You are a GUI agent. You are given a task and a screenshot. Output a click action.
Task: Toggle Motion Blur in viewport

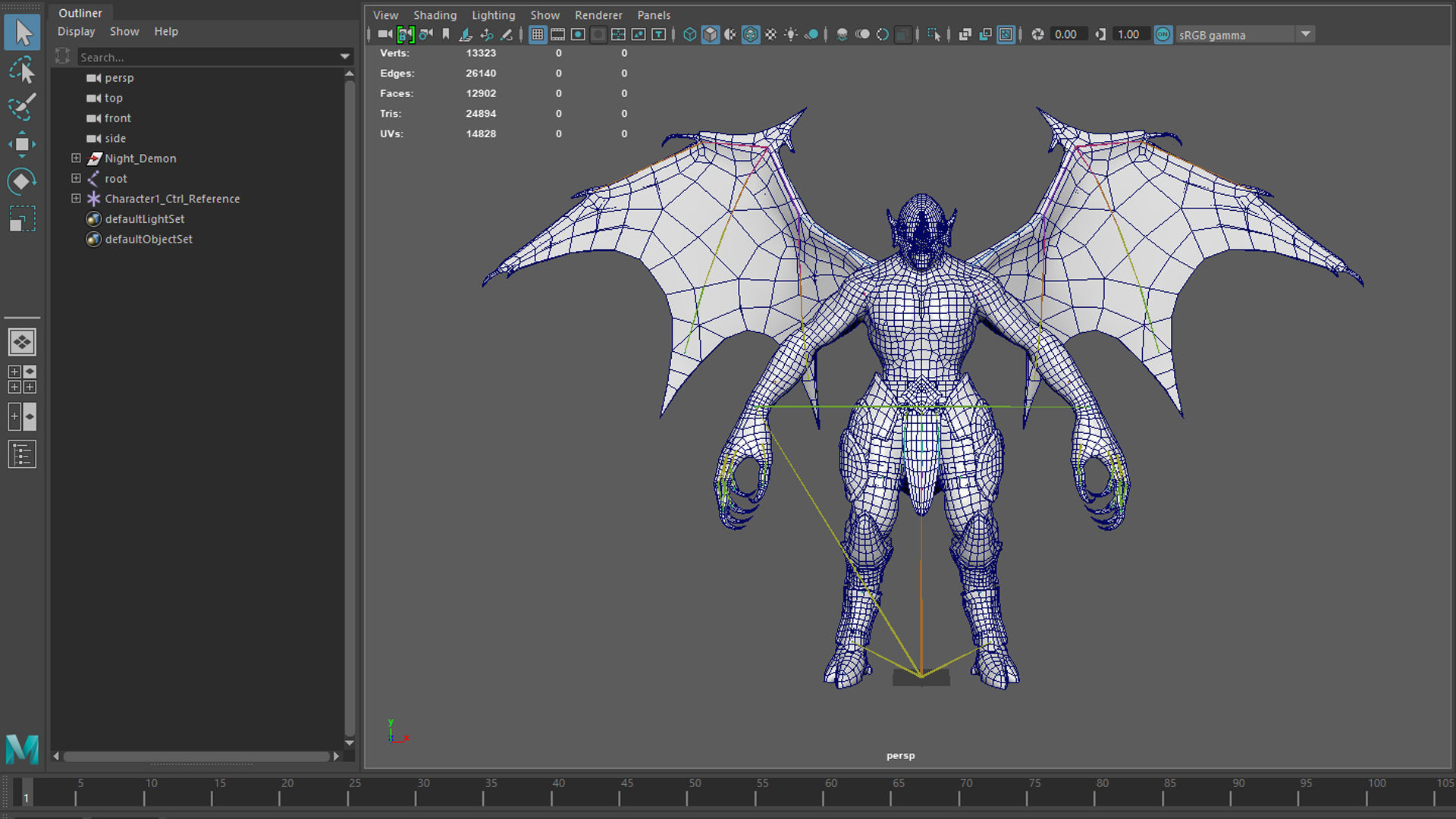coord(862,34)
